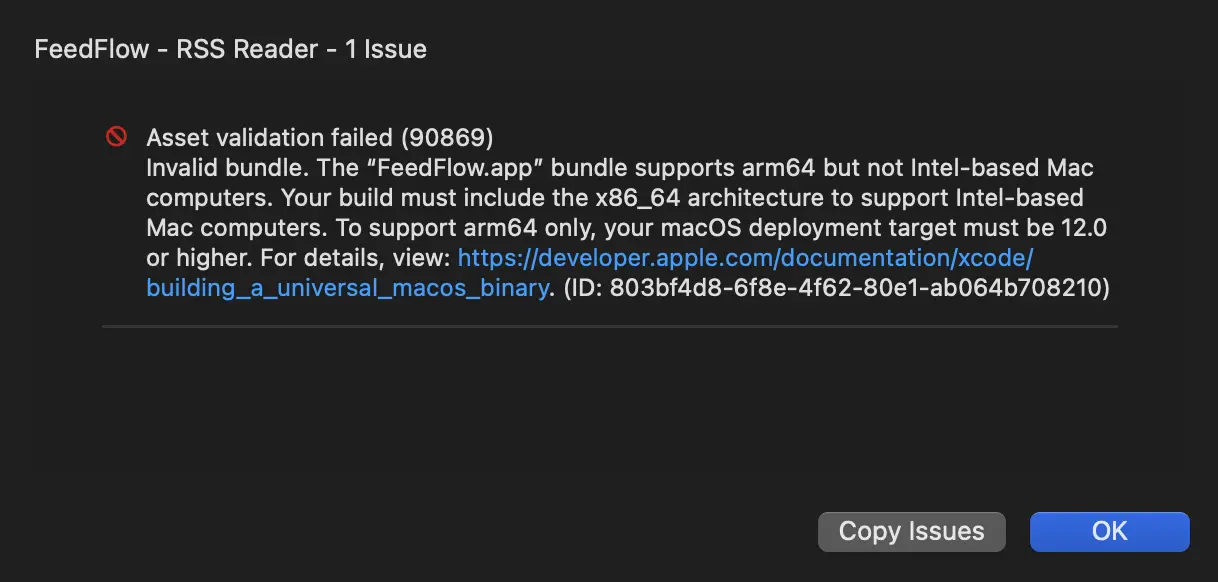The height and width of the screenshot is (582, 1218).
Task: Click the 'For details, view:' text
Action: (x=355, y=258)
